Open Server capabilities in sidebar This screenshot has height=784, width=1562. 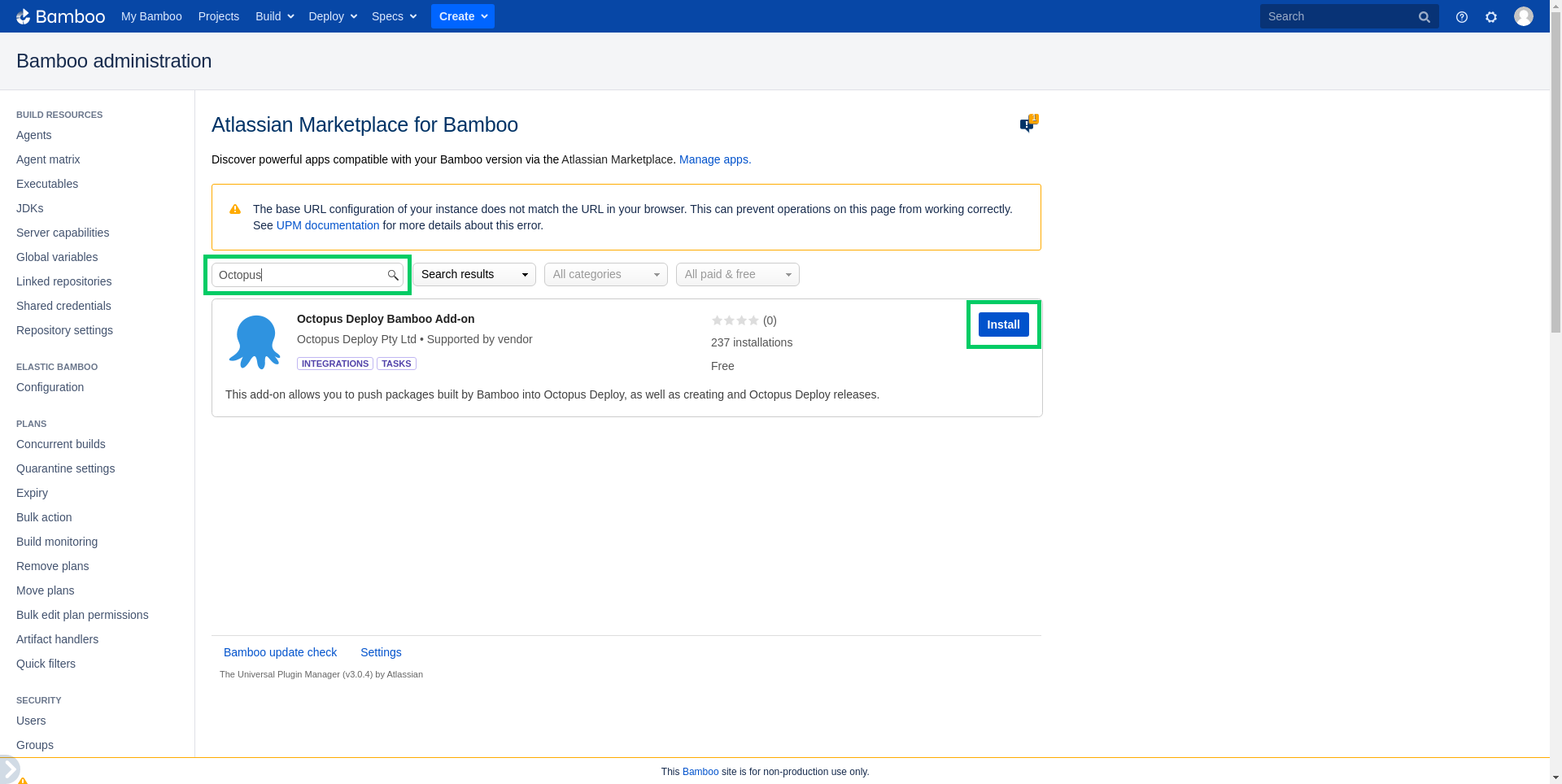(x=63, y=233)
